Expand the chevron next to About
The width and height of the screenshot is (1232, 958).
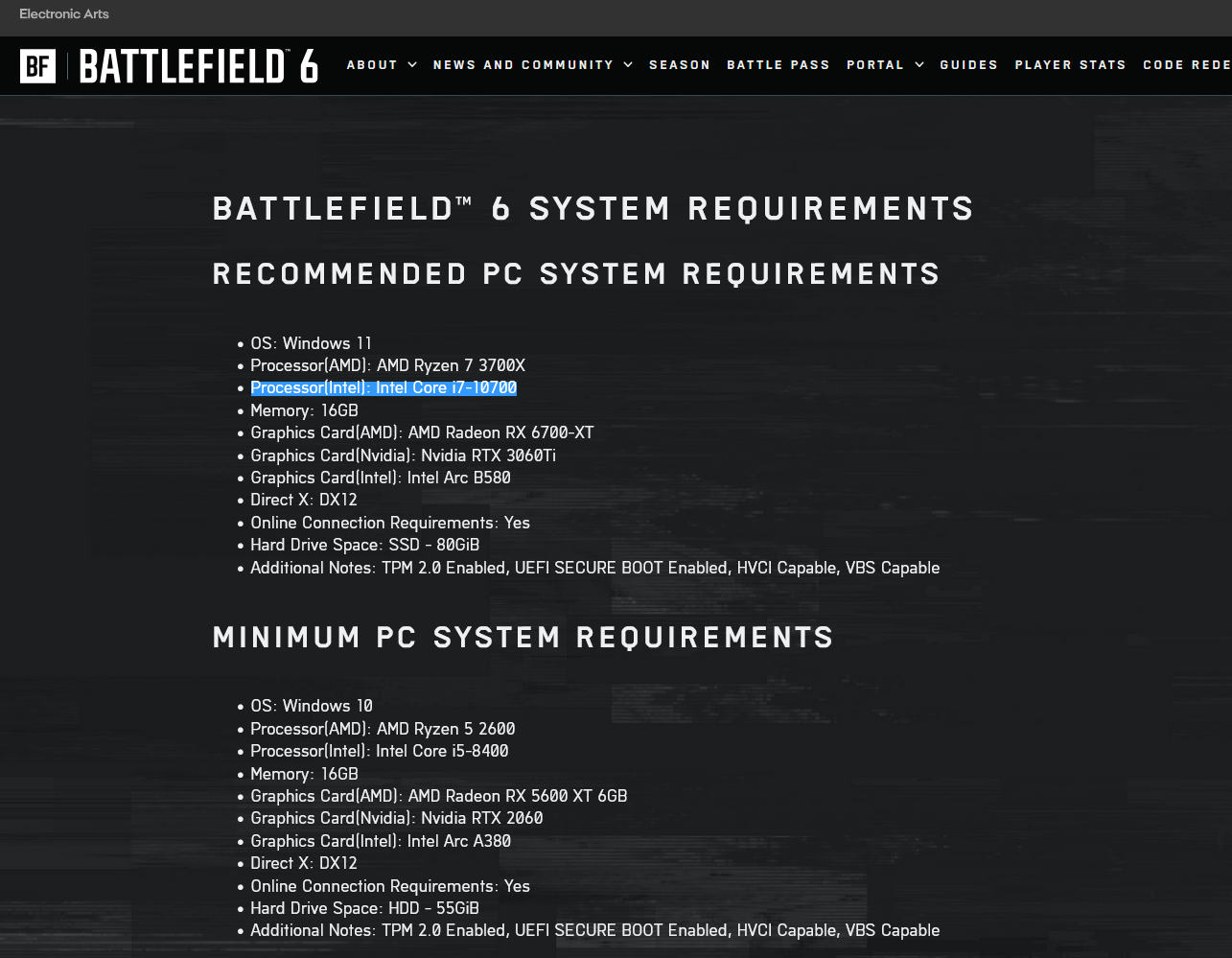(412, 65)
